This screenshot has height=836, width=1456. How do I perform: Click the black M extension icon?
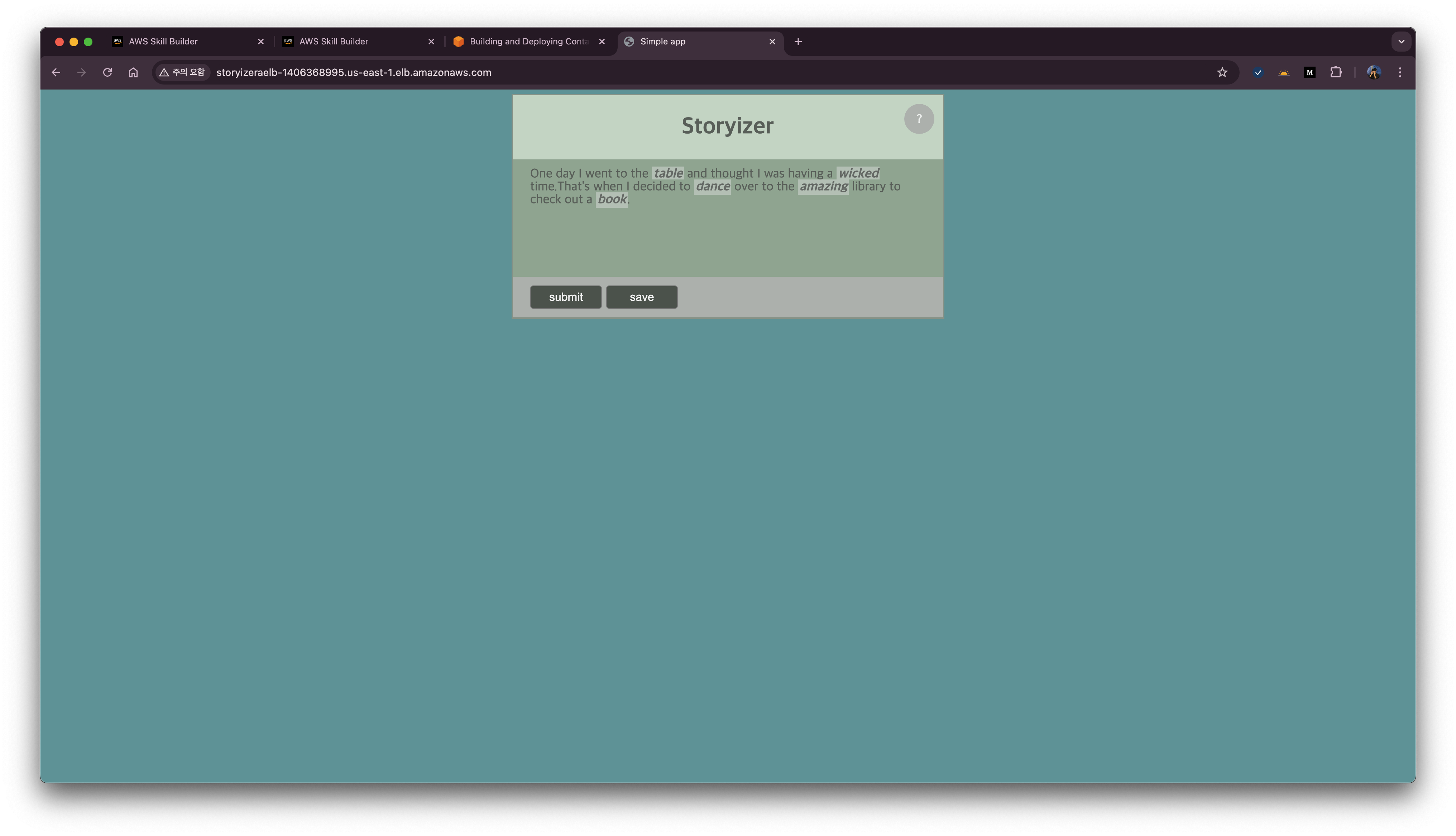pos(1309,72)
